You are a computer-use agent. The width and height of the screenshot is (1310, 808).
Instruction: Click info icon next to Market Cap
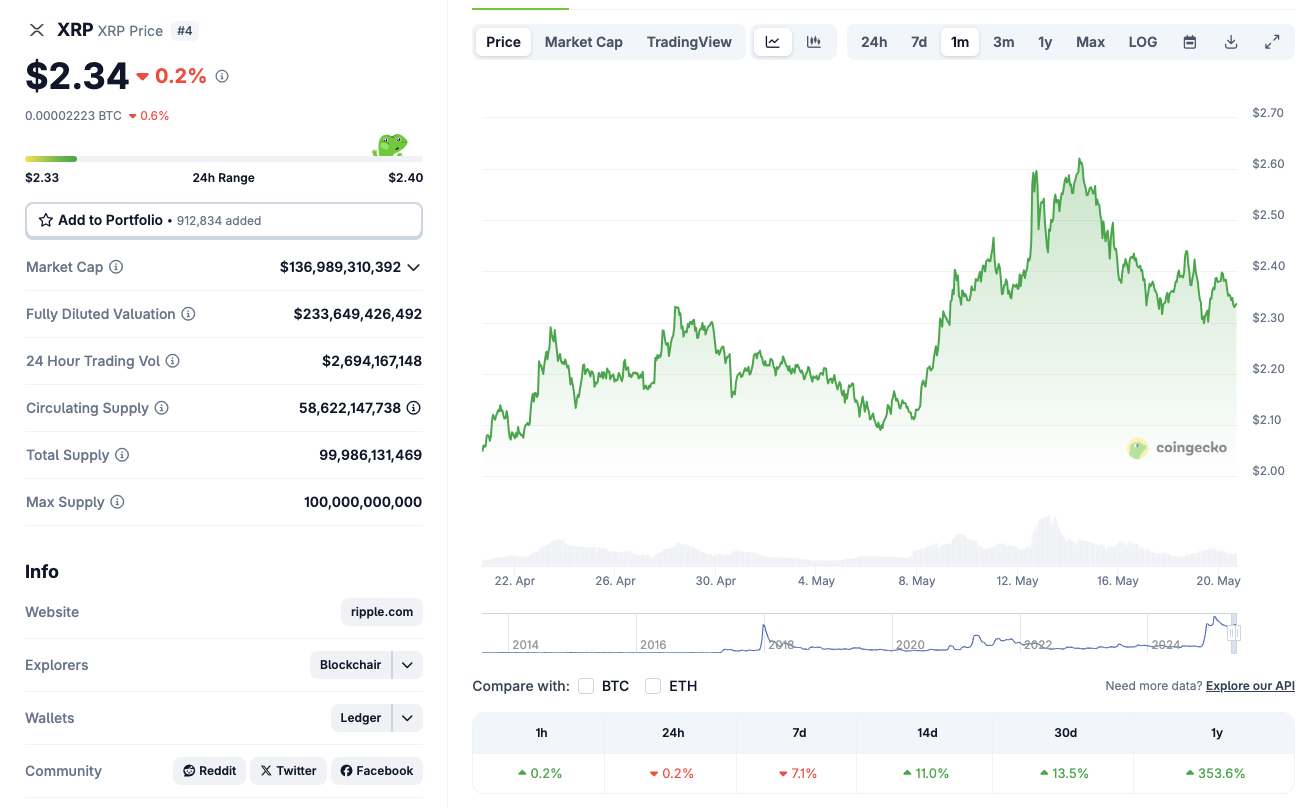[116, 267]
